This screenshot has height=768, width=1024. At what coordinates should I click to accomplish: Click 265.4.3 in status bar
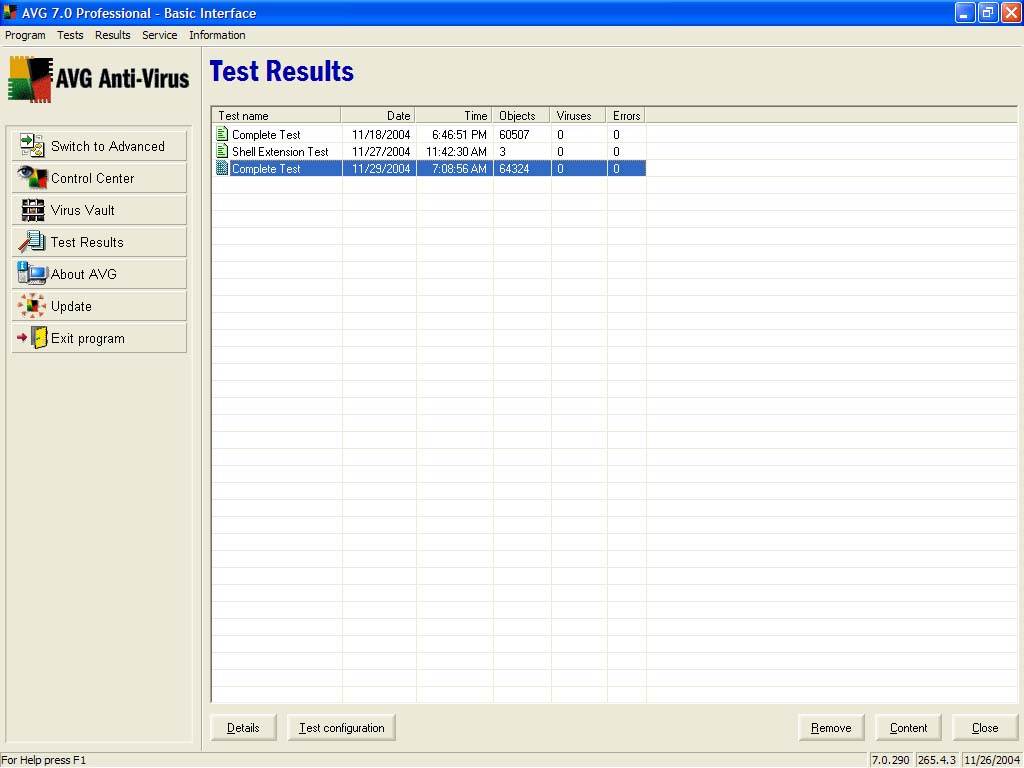(x=936, y=760)
